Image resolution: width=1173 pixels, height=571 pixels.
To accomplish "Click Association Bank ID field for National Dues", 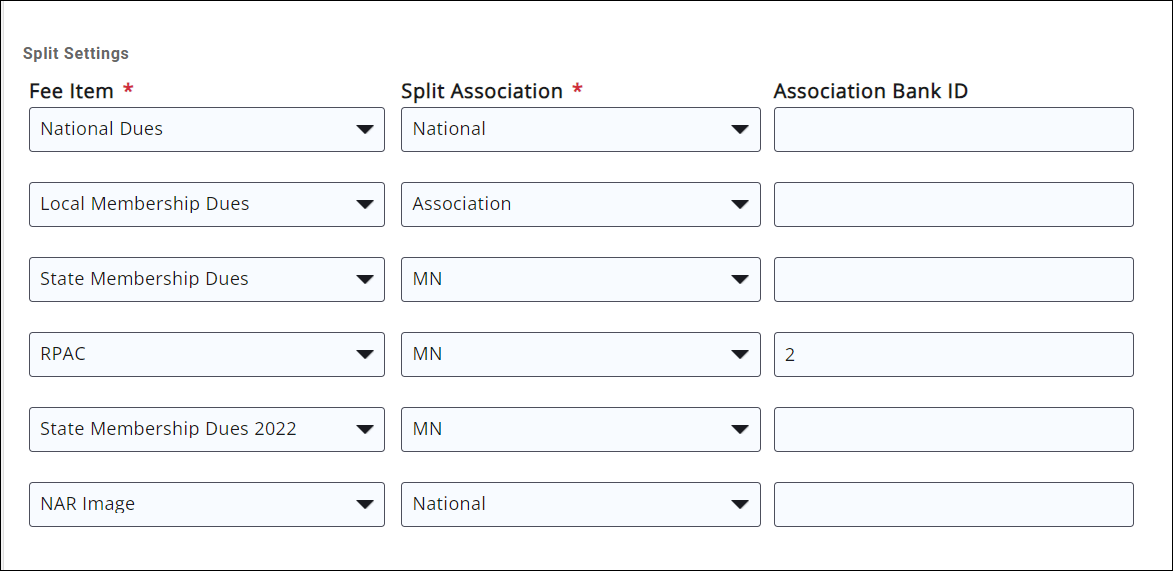I will point(953,129).
